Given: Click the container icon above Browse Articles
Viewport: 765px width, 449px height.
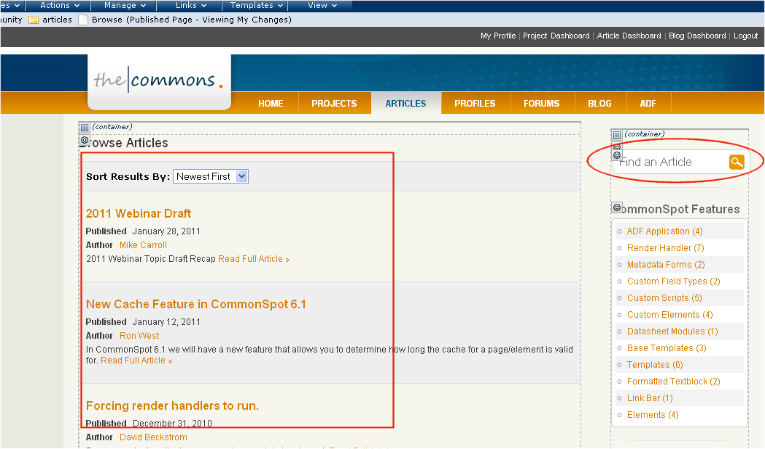Looking at the screenshot, I should point(84,128).
